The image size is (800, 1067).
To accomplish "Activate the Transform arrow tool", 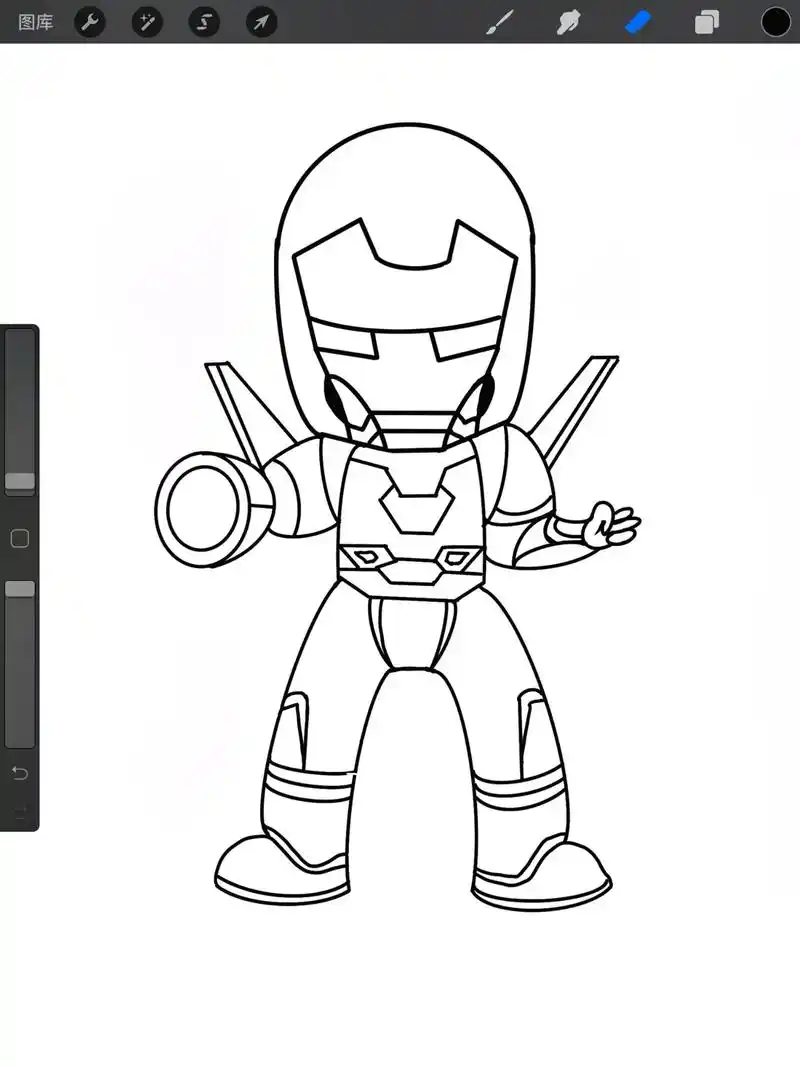I will coord(261,22).
